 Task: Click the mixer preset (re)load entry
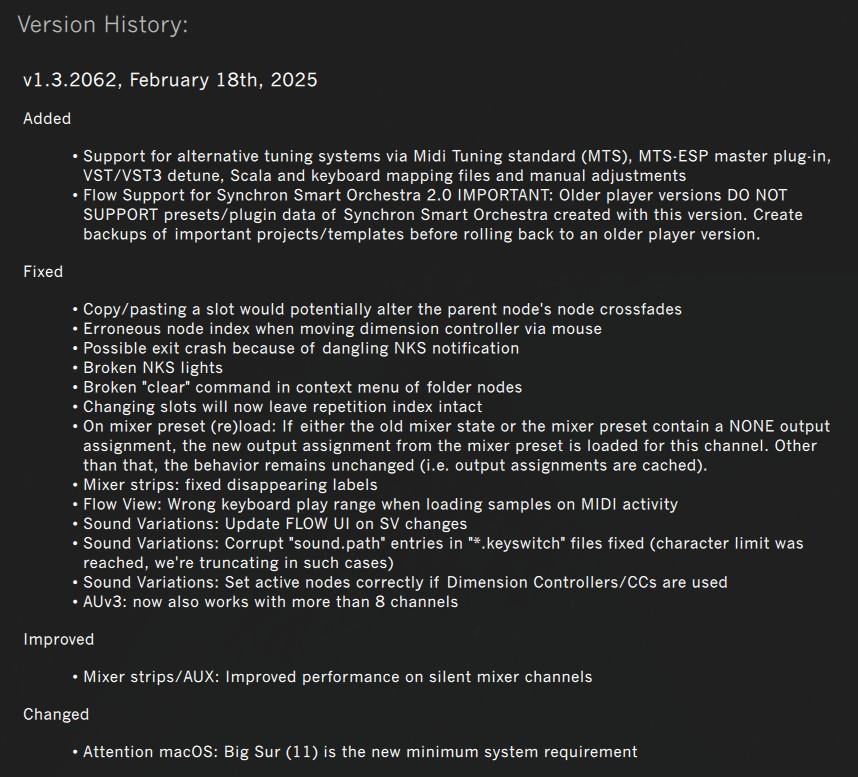tap(449, 445)
